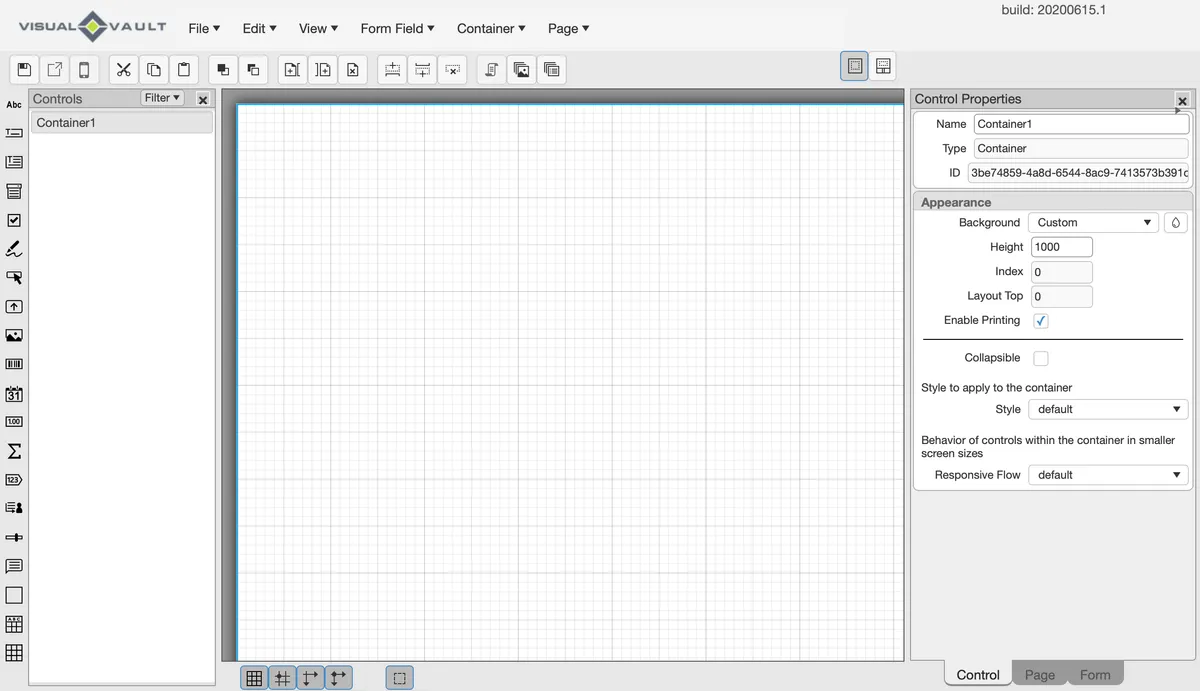
Task: Toggle the grid display button below canvas
Action: [254, 677]
